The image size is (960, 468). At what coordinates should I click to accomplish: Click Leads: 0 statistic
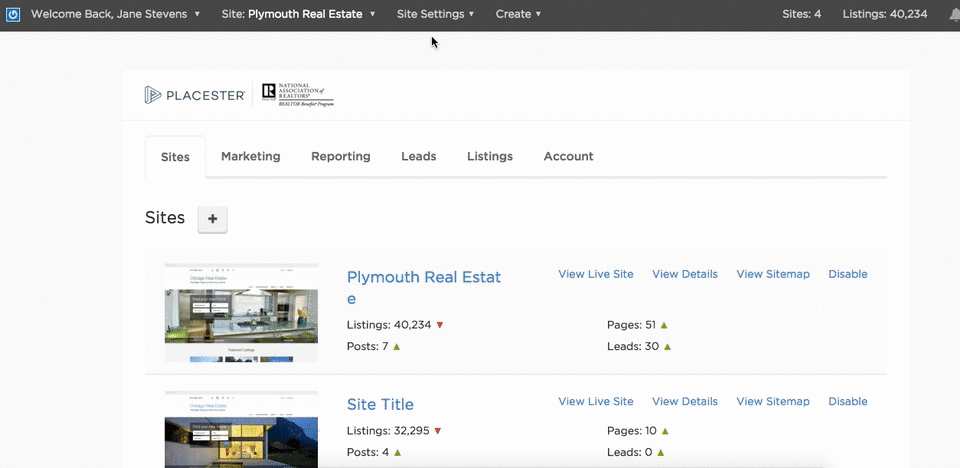point(629,452)
